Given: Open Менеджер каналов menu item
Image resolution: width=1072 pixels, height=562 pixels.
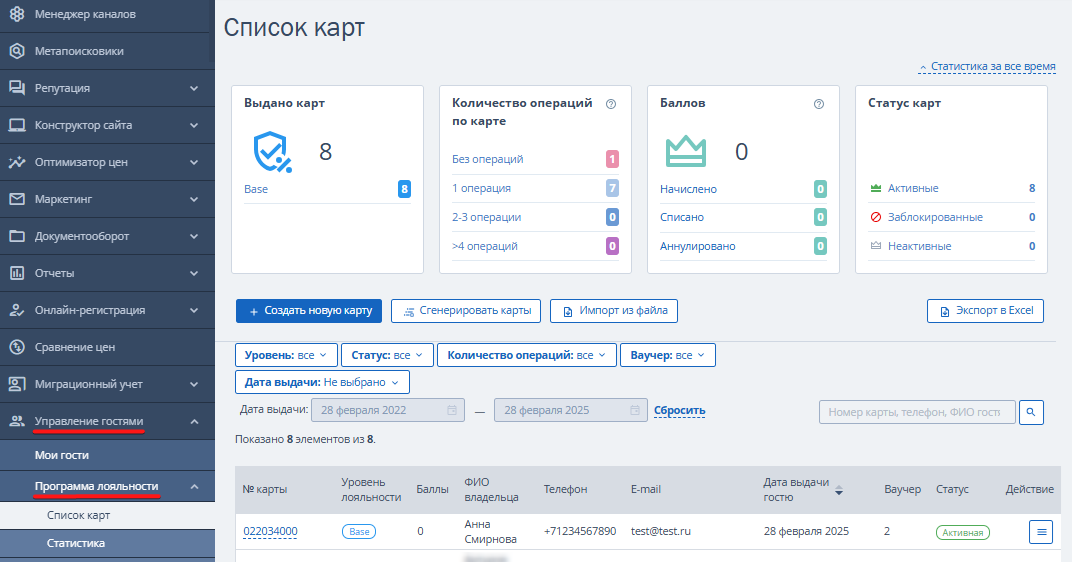Looking at the screenshot, I should [107, 14].
